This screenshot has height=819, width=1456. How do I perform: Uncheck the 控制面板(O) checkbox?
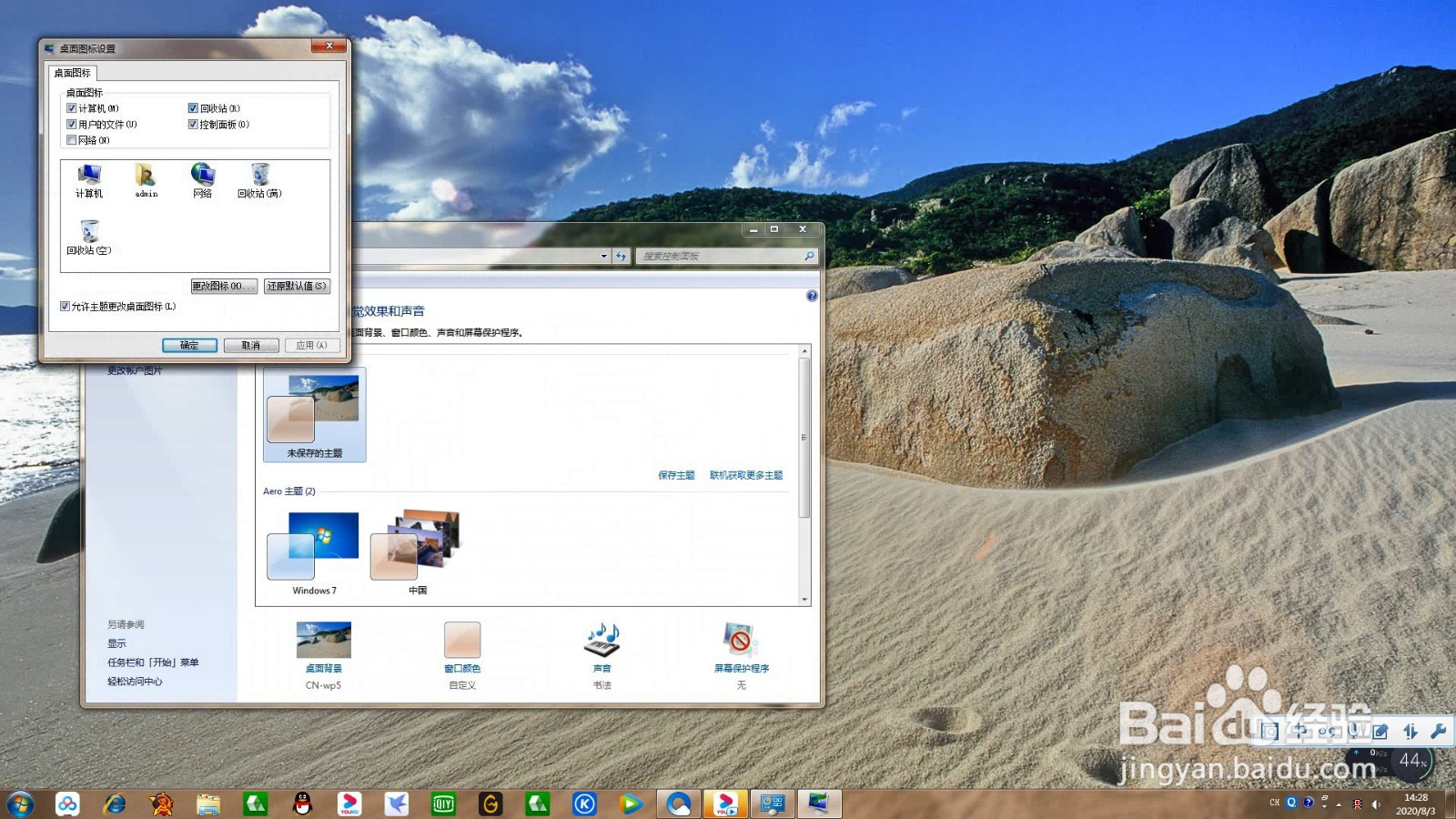(x=193, y=125)
